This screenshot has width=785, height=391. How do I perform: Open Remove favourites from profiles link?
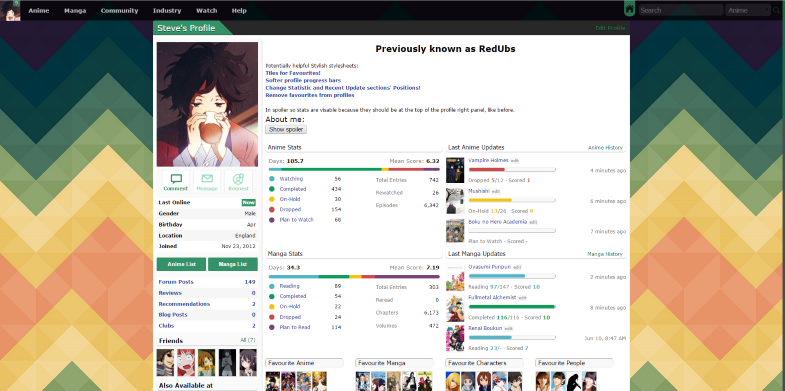[310, 95]
